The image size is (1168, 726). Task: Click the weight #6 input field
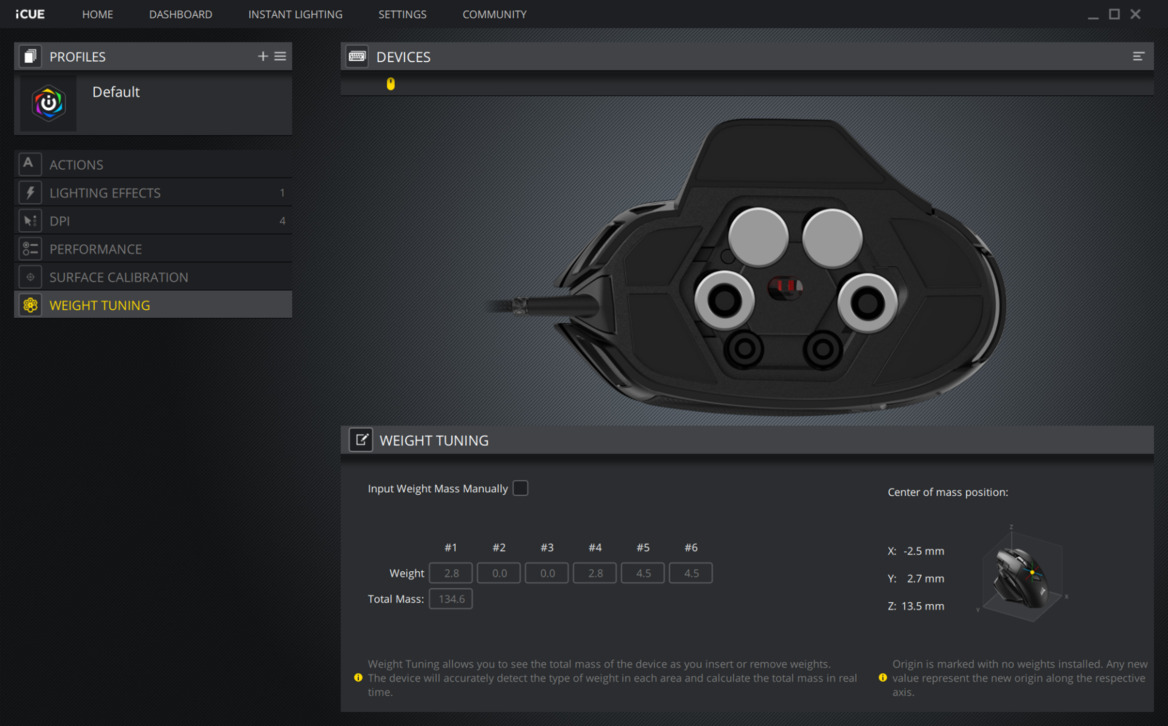click(691, 573)
